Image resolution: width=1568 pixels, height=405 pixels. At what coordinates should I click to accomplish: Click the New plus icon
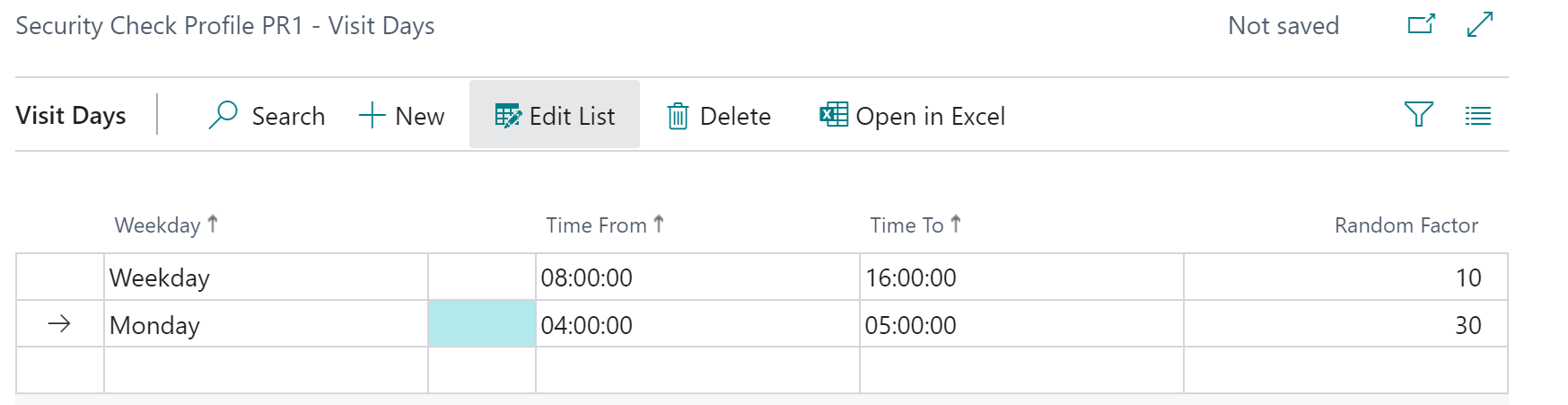click(372, 115)
